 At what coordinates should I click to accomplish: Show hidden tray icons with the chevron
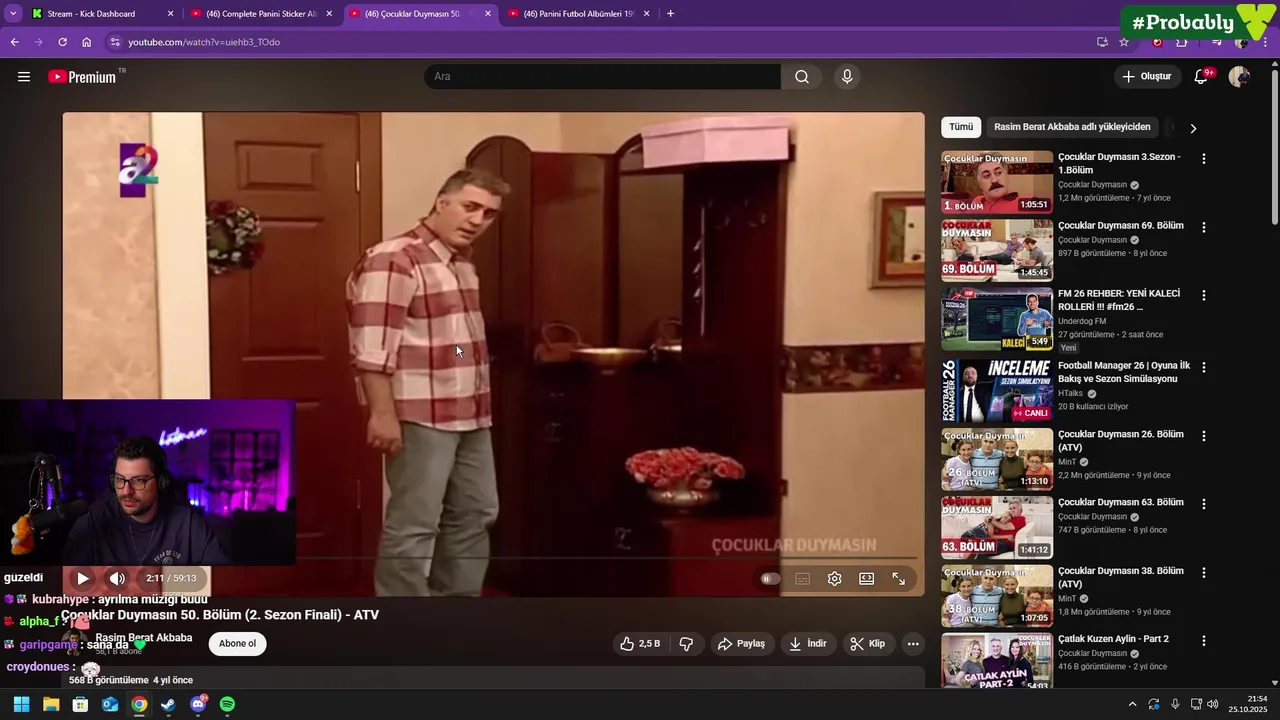click(1132, 704)
